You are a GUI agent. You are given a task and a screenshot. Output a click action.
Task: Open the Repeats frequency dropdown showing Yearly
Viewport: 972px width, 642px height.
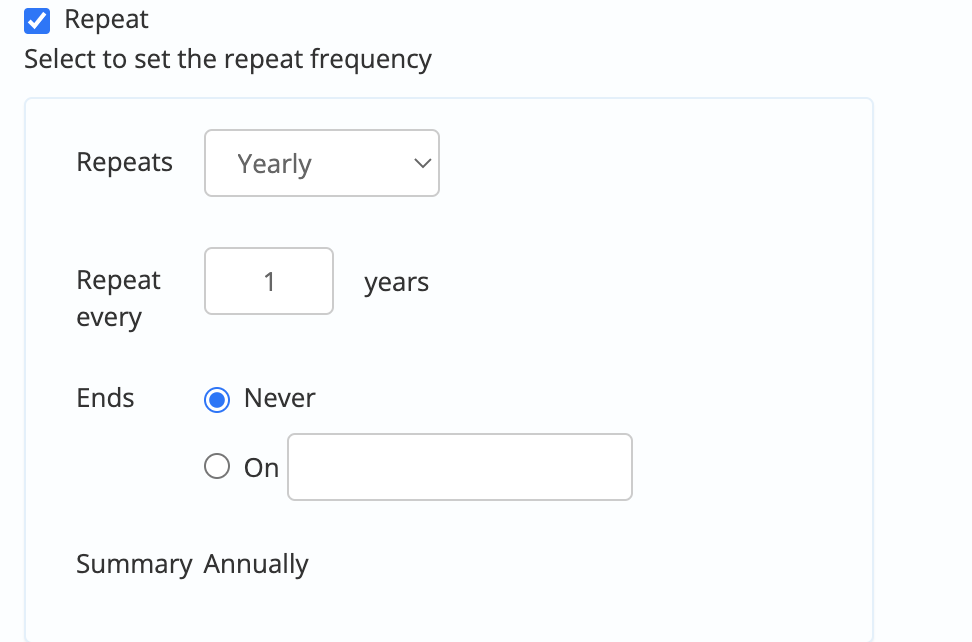pos(321,163)
